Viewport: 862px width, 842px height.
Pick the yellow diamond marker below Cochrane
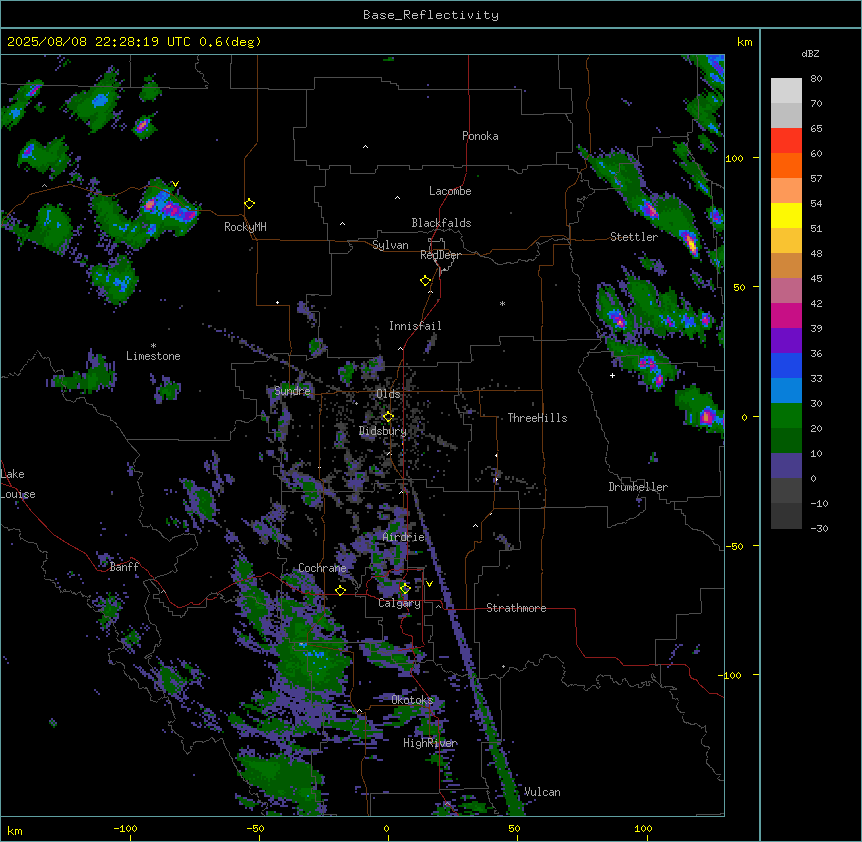coord(340,590)
